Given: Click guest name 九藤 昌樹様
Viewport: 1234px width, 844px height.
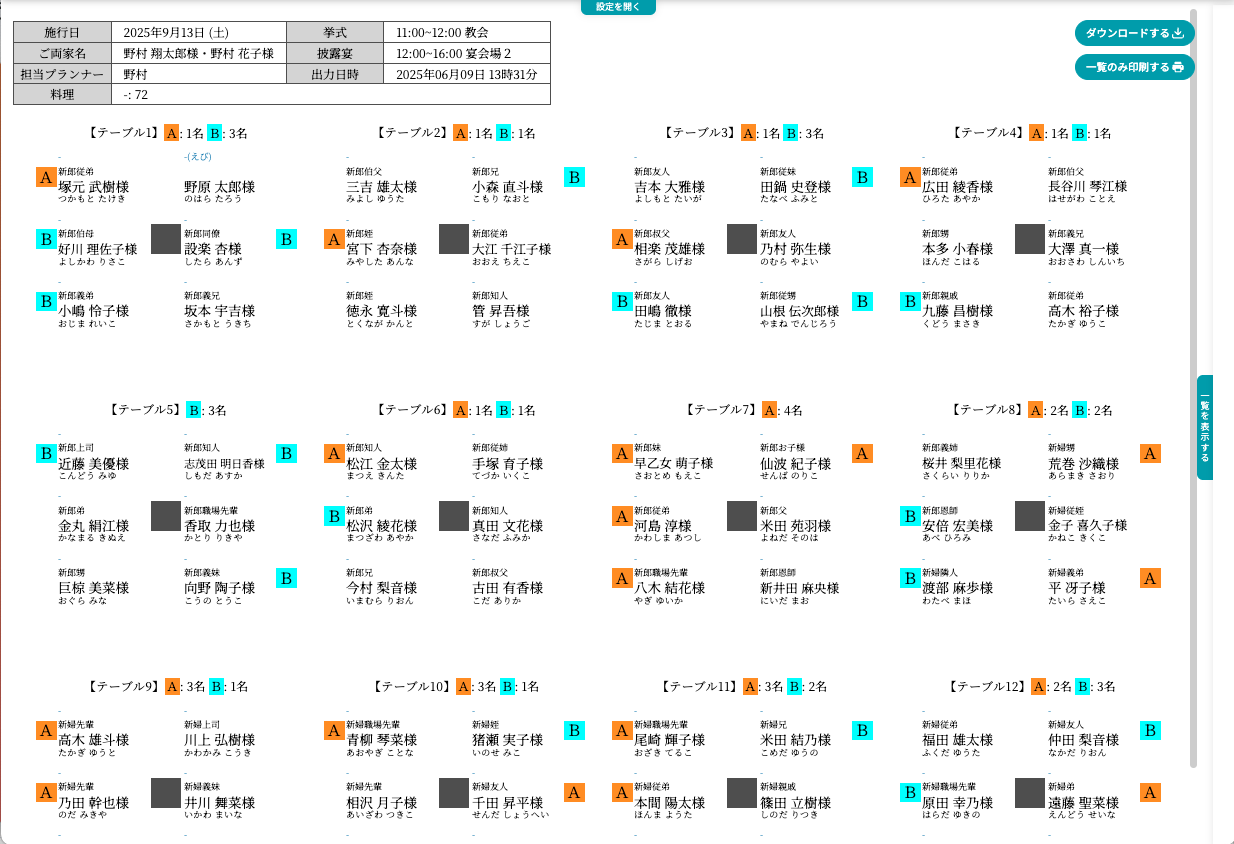Looking at the screenshot, I should [x=957, y=311].
